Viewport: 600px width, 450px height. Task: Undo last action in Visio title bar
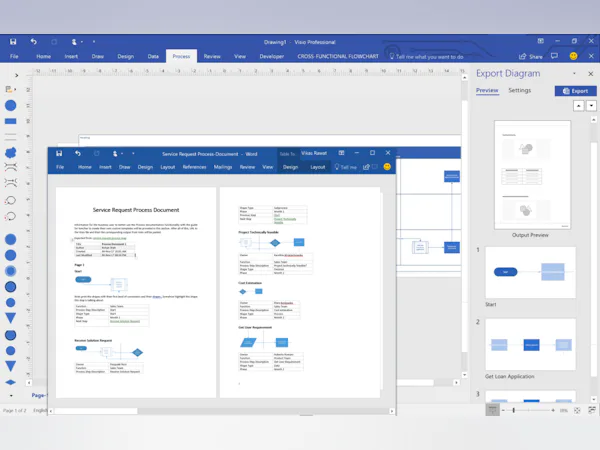pos(34,41)
